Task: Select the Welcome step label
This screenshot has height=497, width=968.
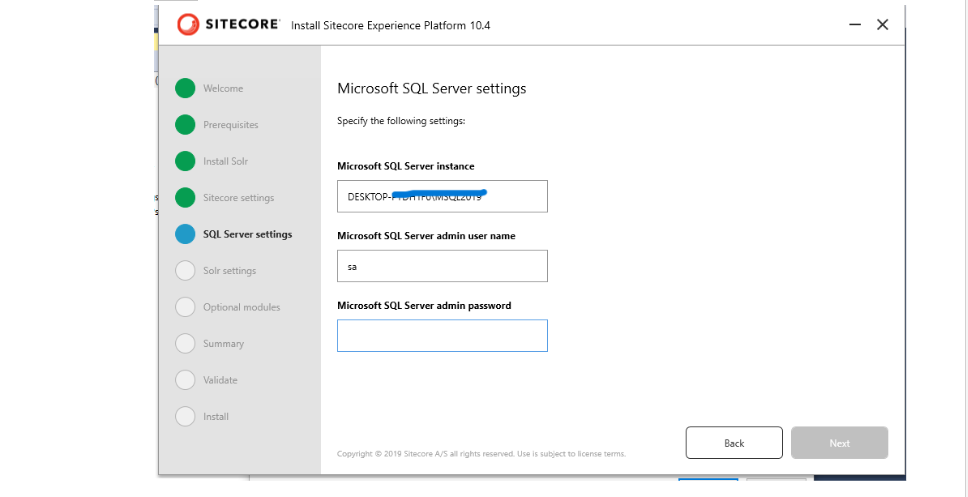Action: click(223, 88)
